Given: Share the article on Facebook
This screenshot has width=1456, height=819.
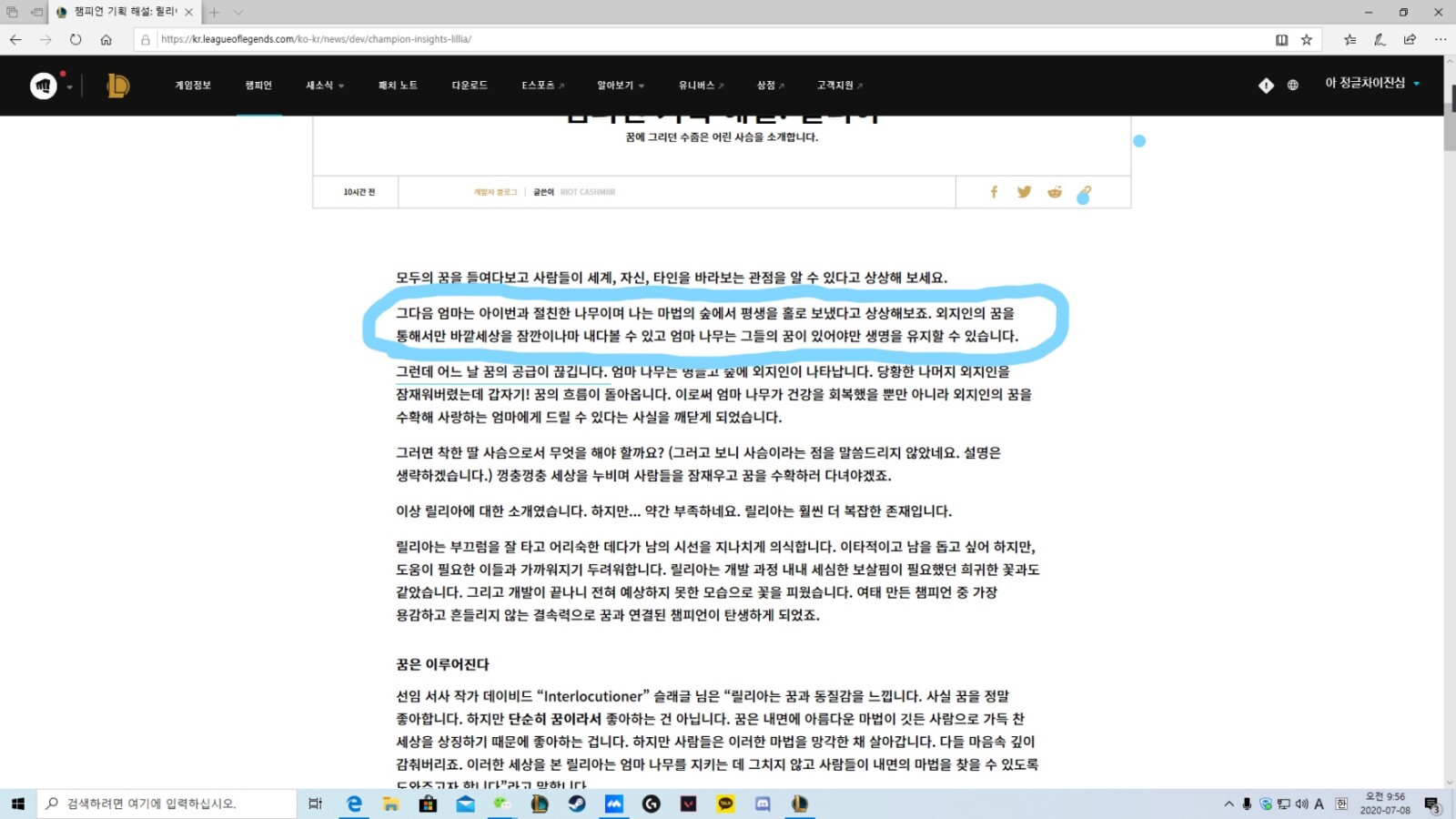Looking at the screenshot, I should pyautogui.click(x=994, y=192).
